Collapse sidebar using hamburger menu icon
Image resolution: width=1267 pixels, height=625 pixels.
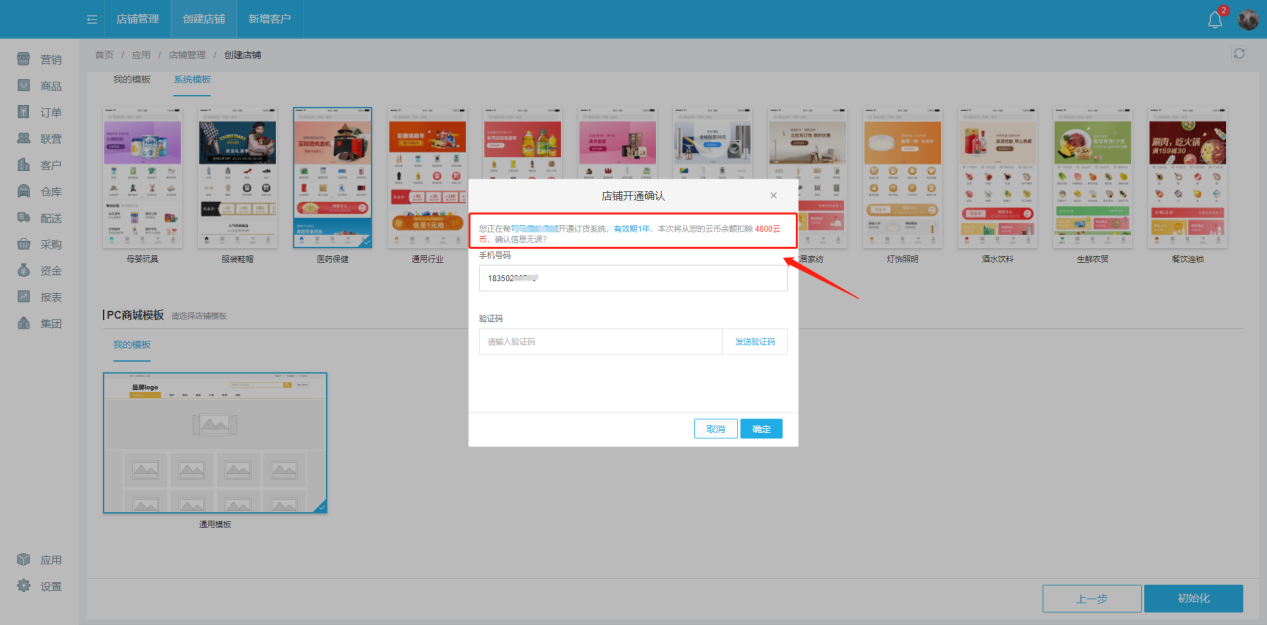click(92, 19)
